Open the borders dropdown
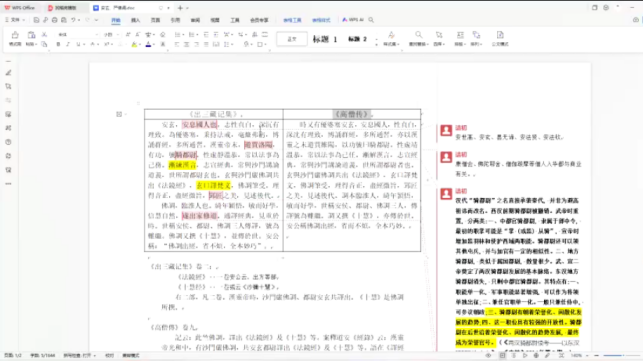Screen dimensions: 644x361 (x=265, y=44)
